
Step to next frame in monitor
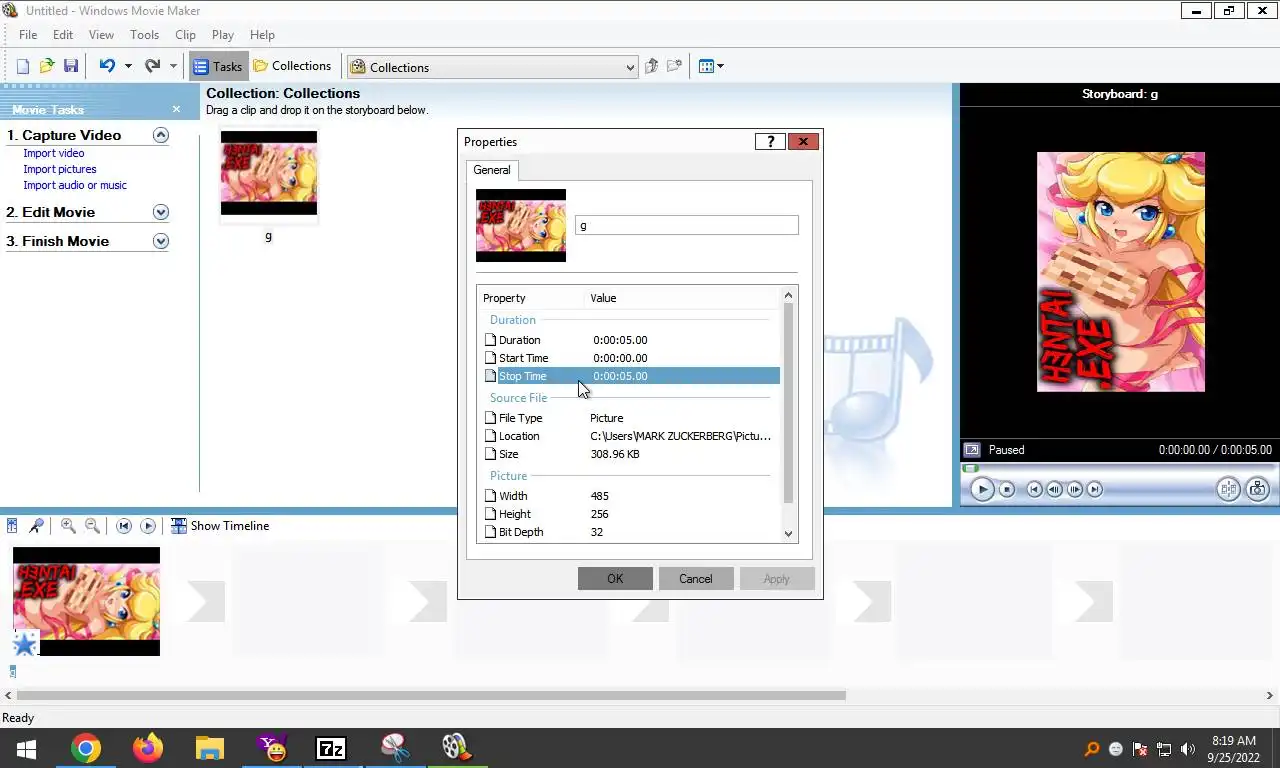pos(1075,489)
